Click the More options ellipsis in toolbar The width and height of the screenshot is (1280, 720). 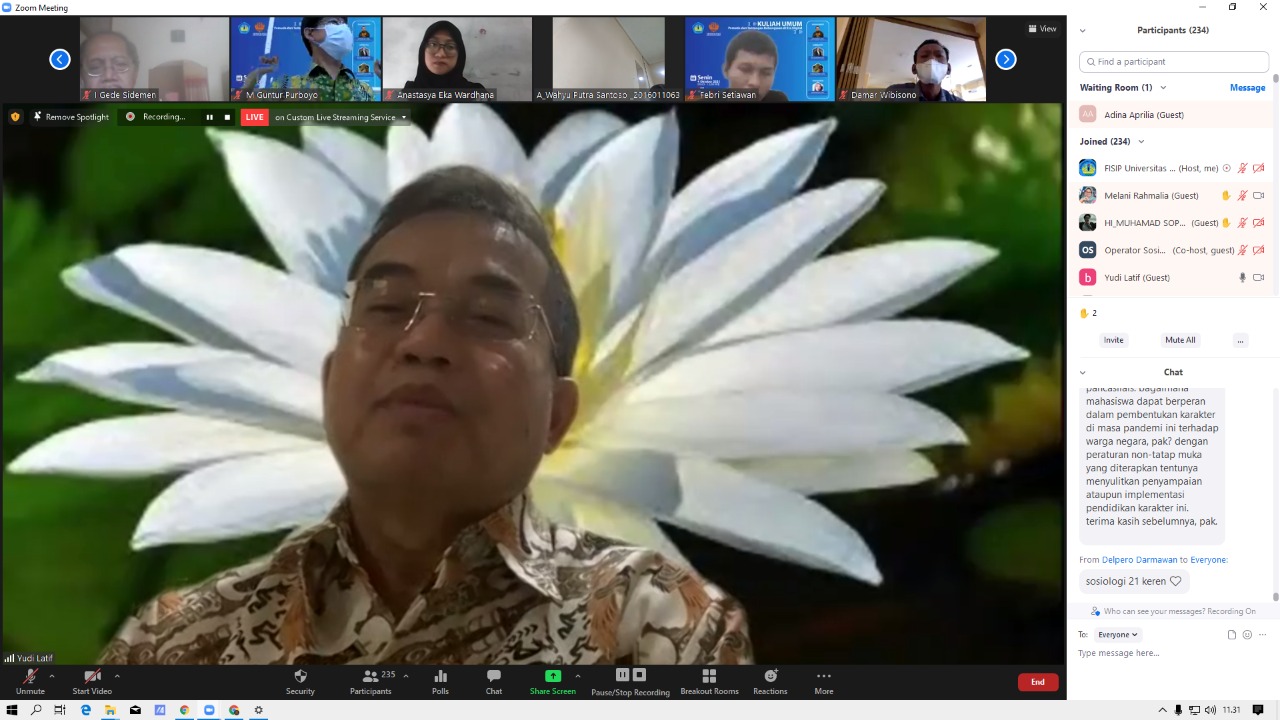click(823, 677)
